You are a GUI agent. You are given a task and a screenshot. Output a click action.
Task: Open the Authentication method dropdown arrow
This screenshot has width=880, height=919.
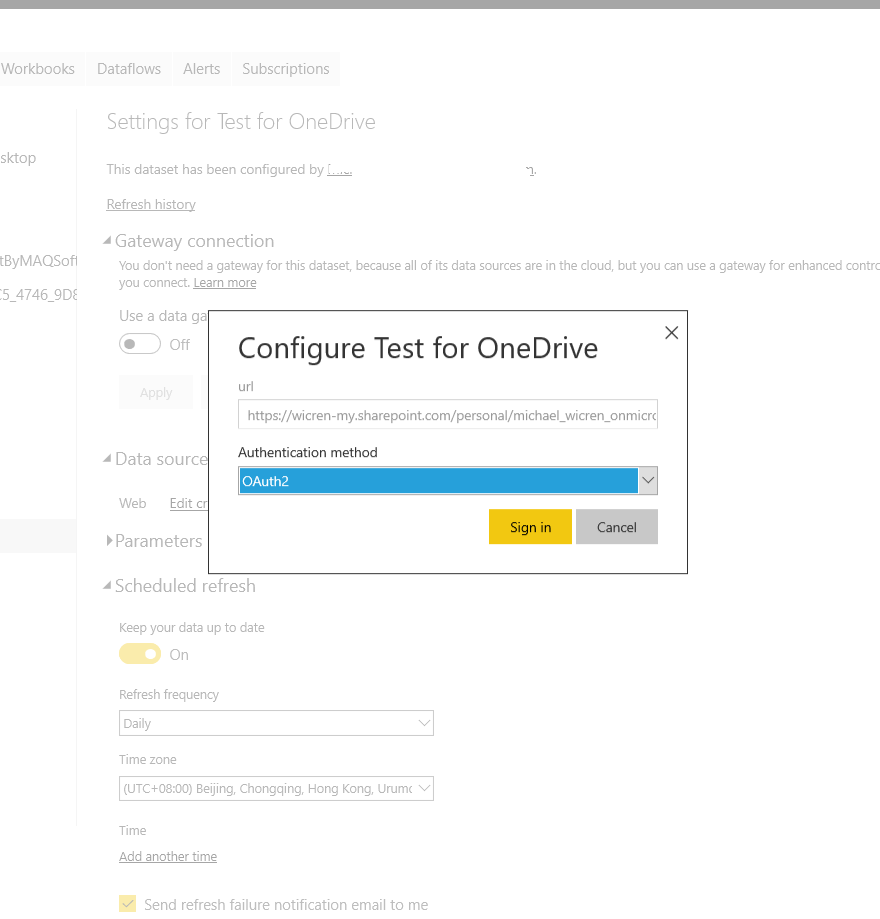point(648,481)
